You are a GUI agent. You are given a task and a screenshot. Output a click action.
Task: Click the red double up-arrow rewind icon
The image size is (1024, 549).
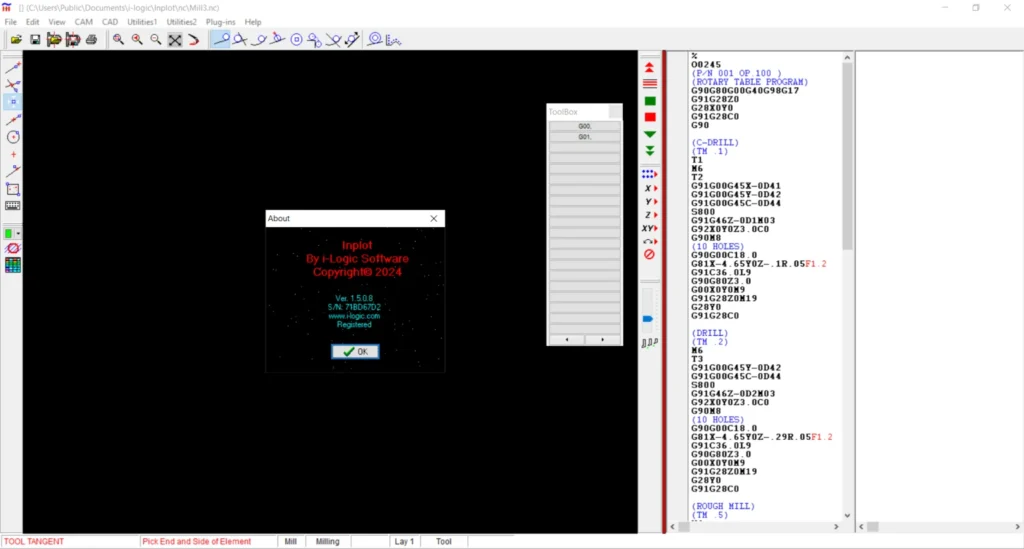[x=649, y=67]
